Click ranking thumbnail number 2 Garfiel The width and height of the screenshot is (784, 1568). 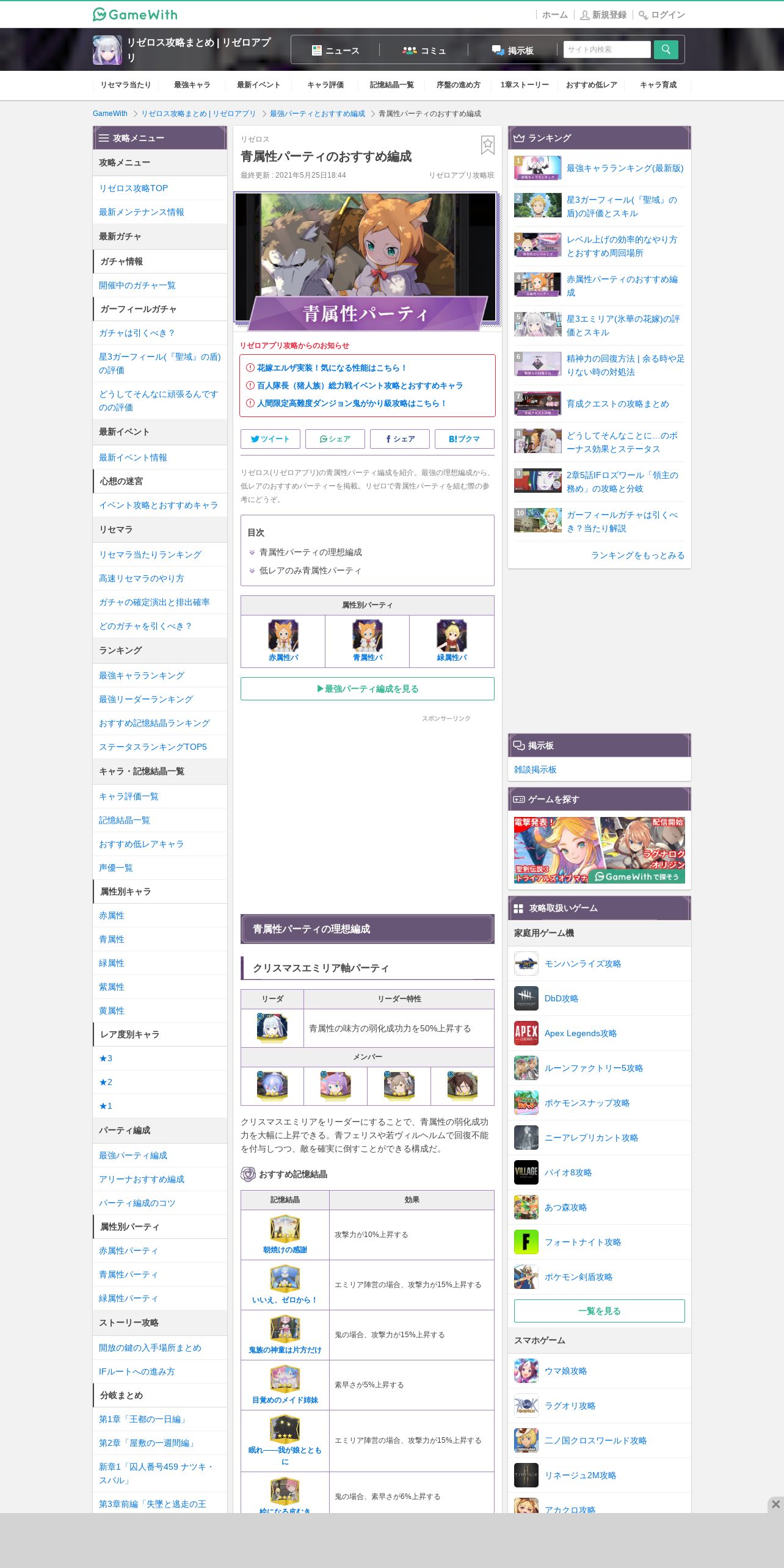point(538,205)
